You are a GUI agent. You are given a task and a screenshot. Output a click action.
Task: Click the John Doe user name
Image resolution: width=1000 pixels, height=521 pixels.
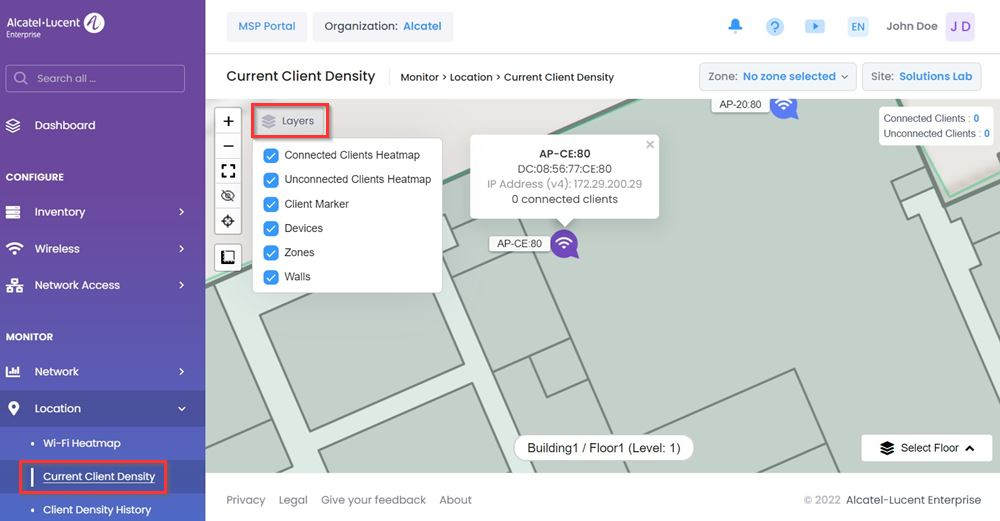911,26
